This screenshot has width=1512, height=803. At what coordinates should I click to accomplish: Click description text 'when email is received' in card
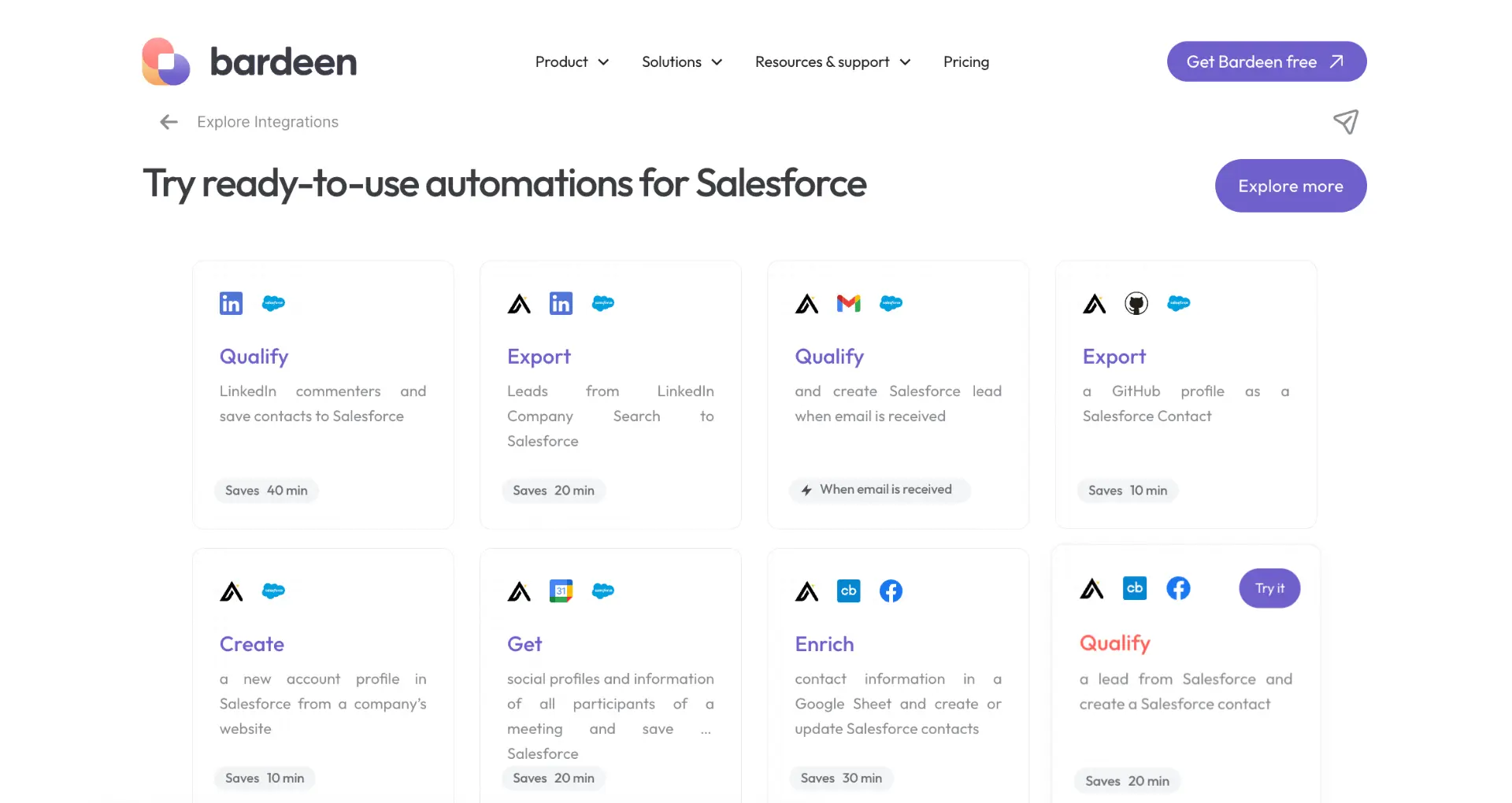click(x=870, y=416)
